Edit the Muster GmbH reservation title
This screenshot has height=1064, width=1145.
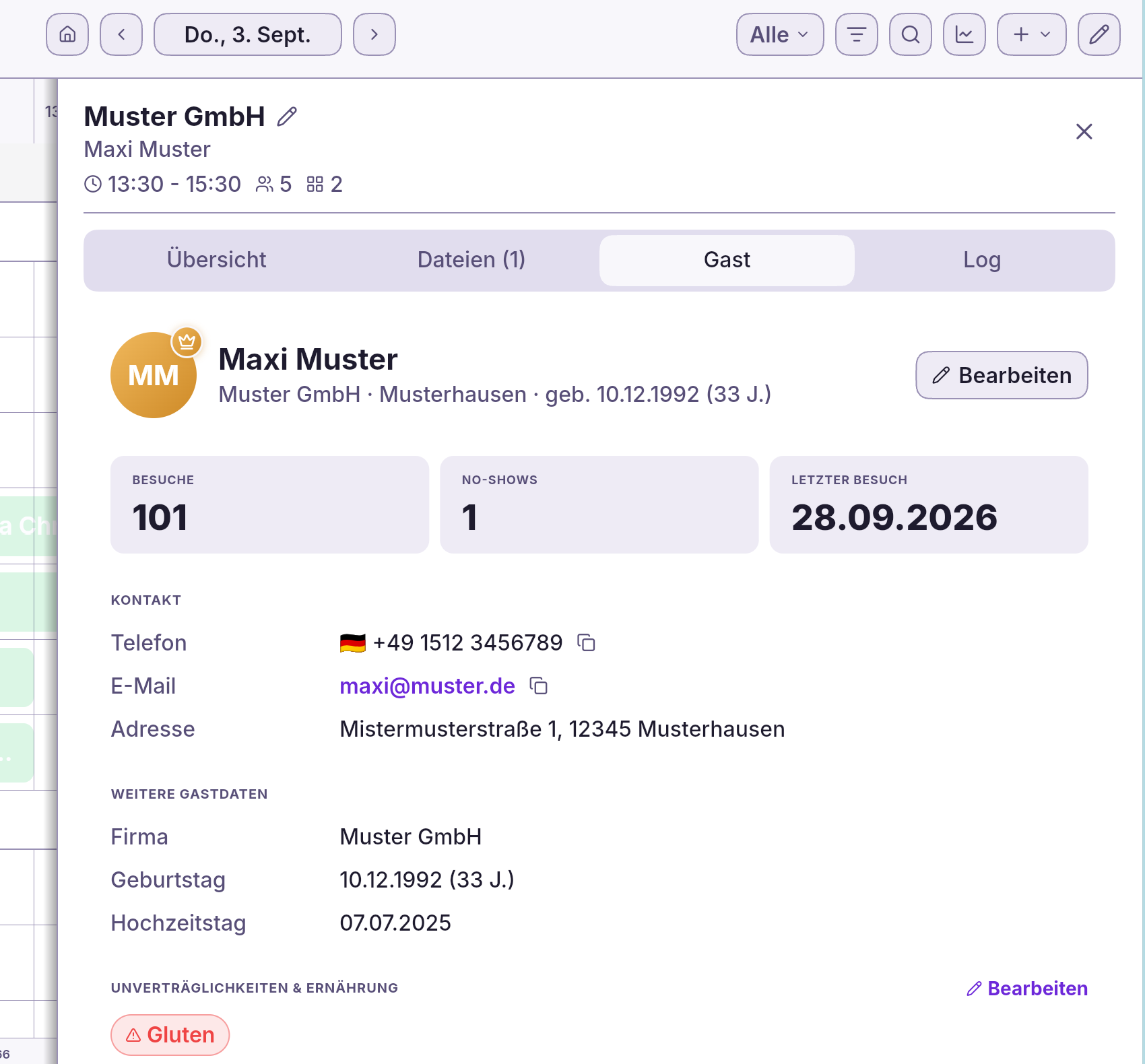(x=287, y=117)
